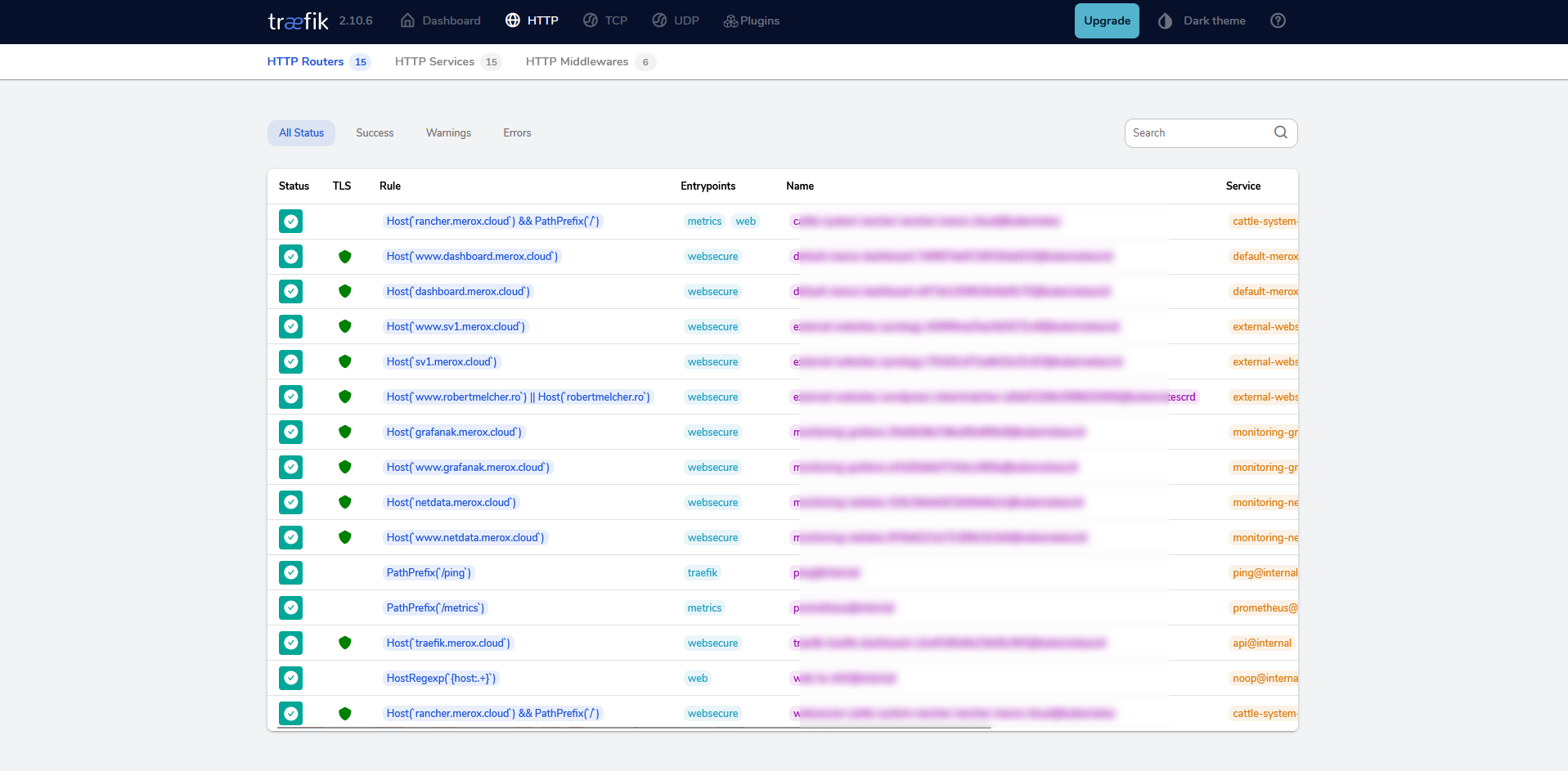Click TLS shield of grafanak.merox.cloud row
This screenshot has height=771, width=1568.
pos(345,432)
